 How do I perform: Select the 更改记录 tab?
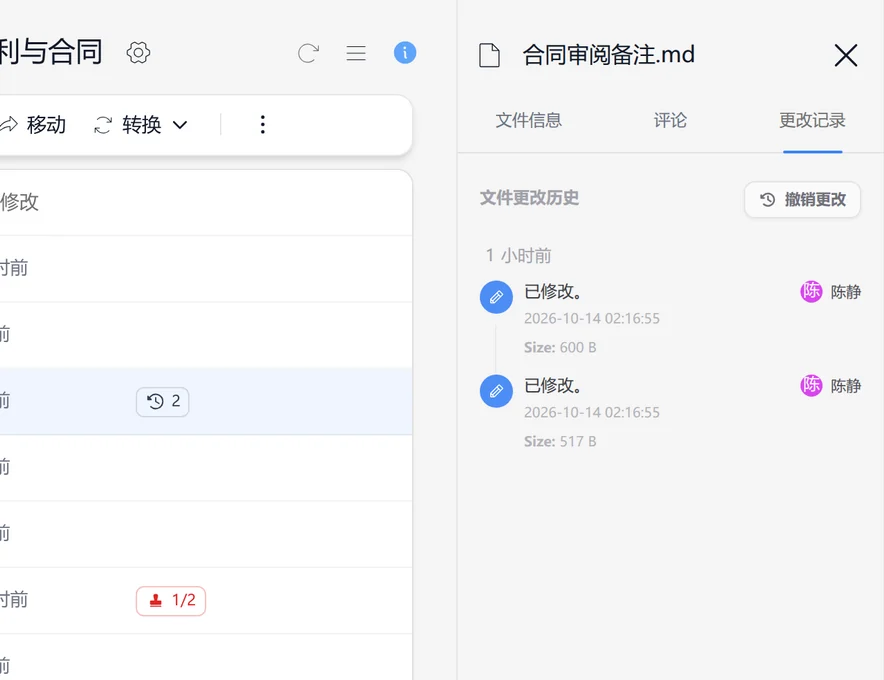(812, 120)
